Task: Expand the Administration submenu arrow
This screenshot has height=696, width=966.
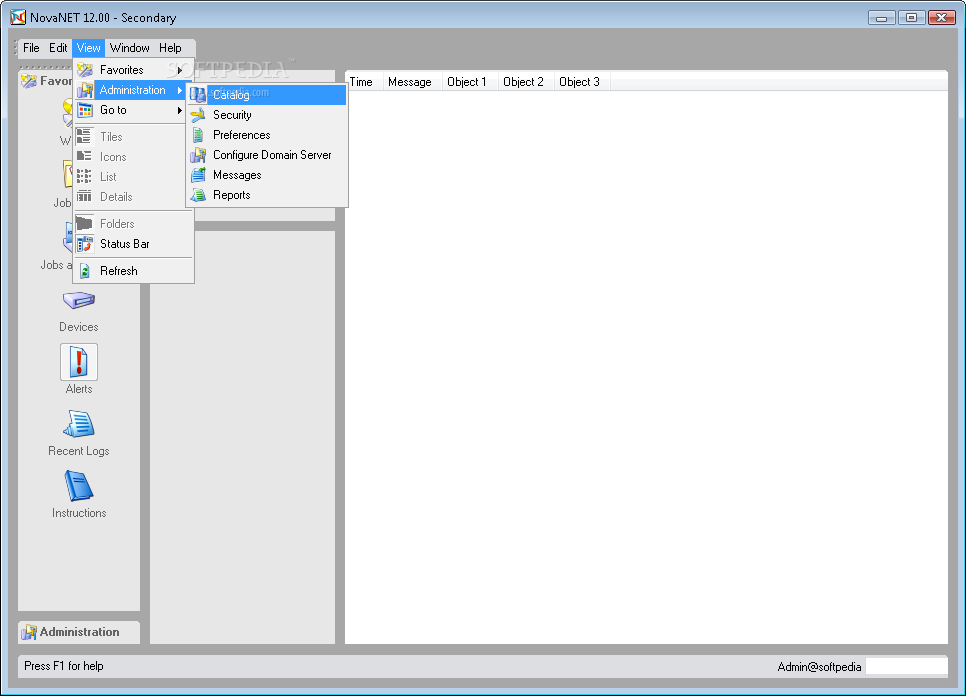Action: pyautogui.click(x=180, y=91)
